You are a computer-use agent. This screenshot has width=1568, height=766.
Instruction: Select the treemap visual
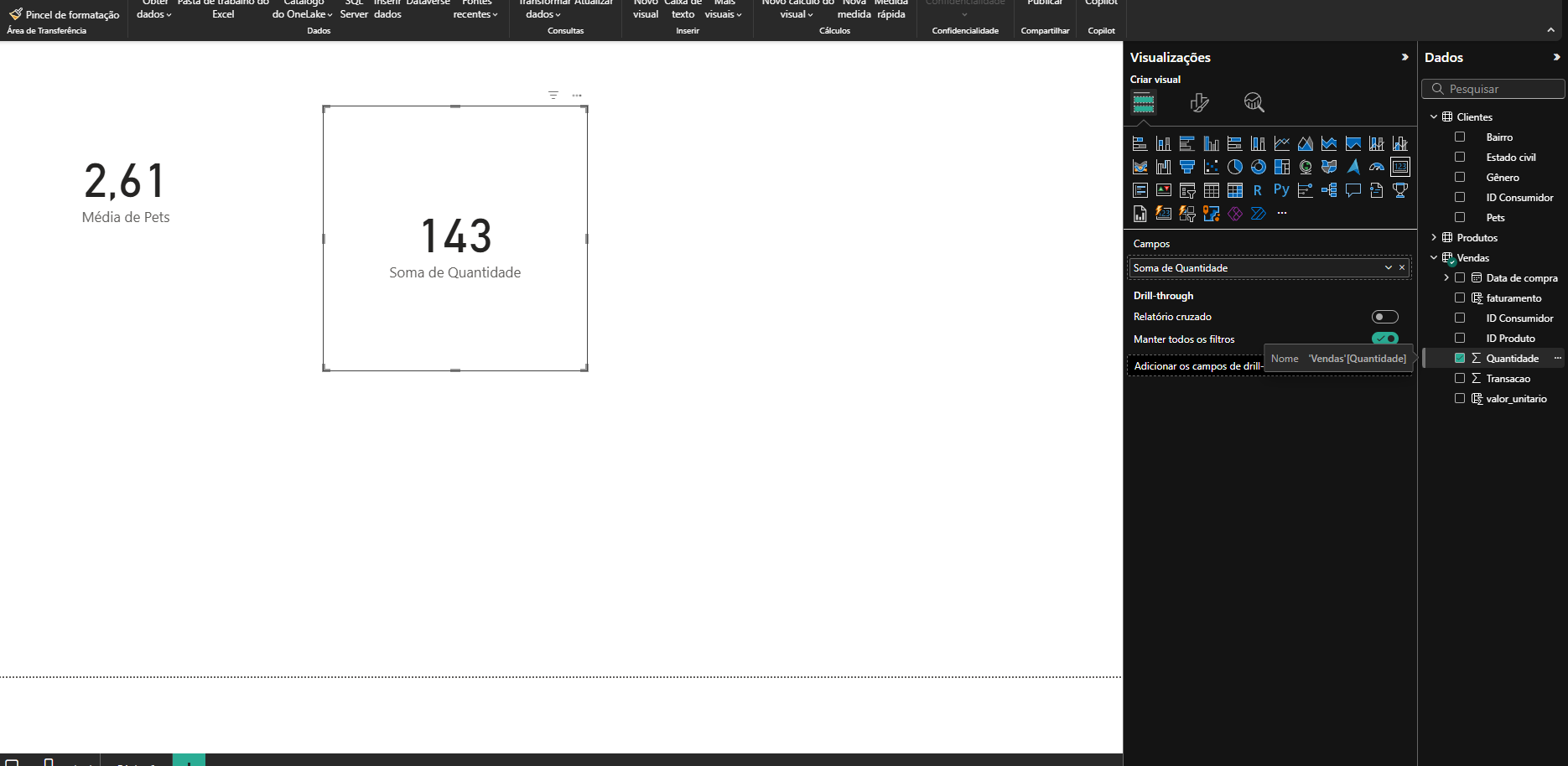1282,168
